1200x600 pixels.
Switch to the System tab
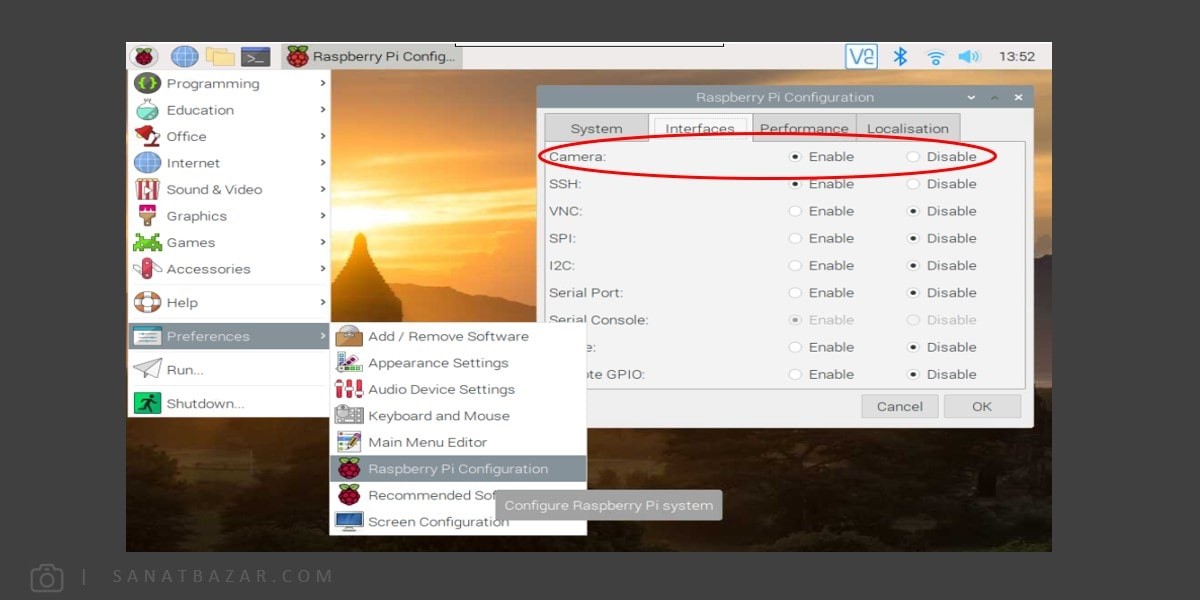pos(596,128)
